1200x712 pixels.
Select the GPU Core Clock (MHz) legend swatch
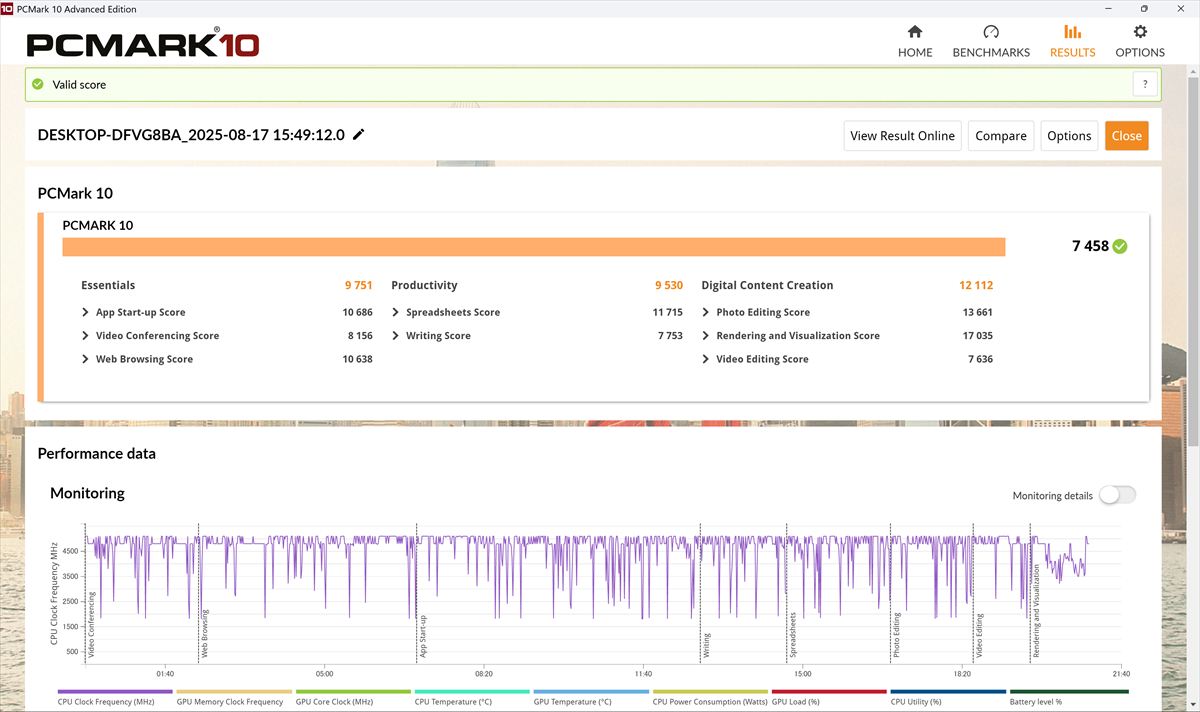(x=353, y=691)
